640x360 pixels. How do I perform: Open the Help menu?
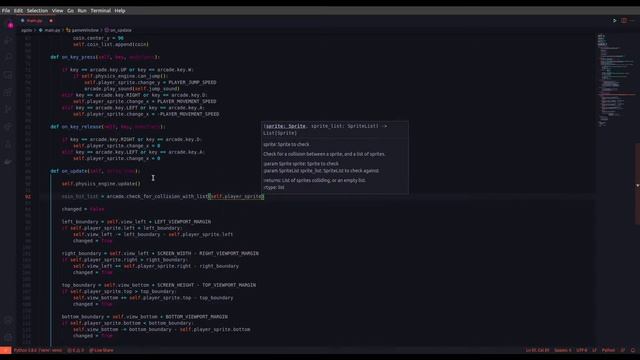point(120,11)
